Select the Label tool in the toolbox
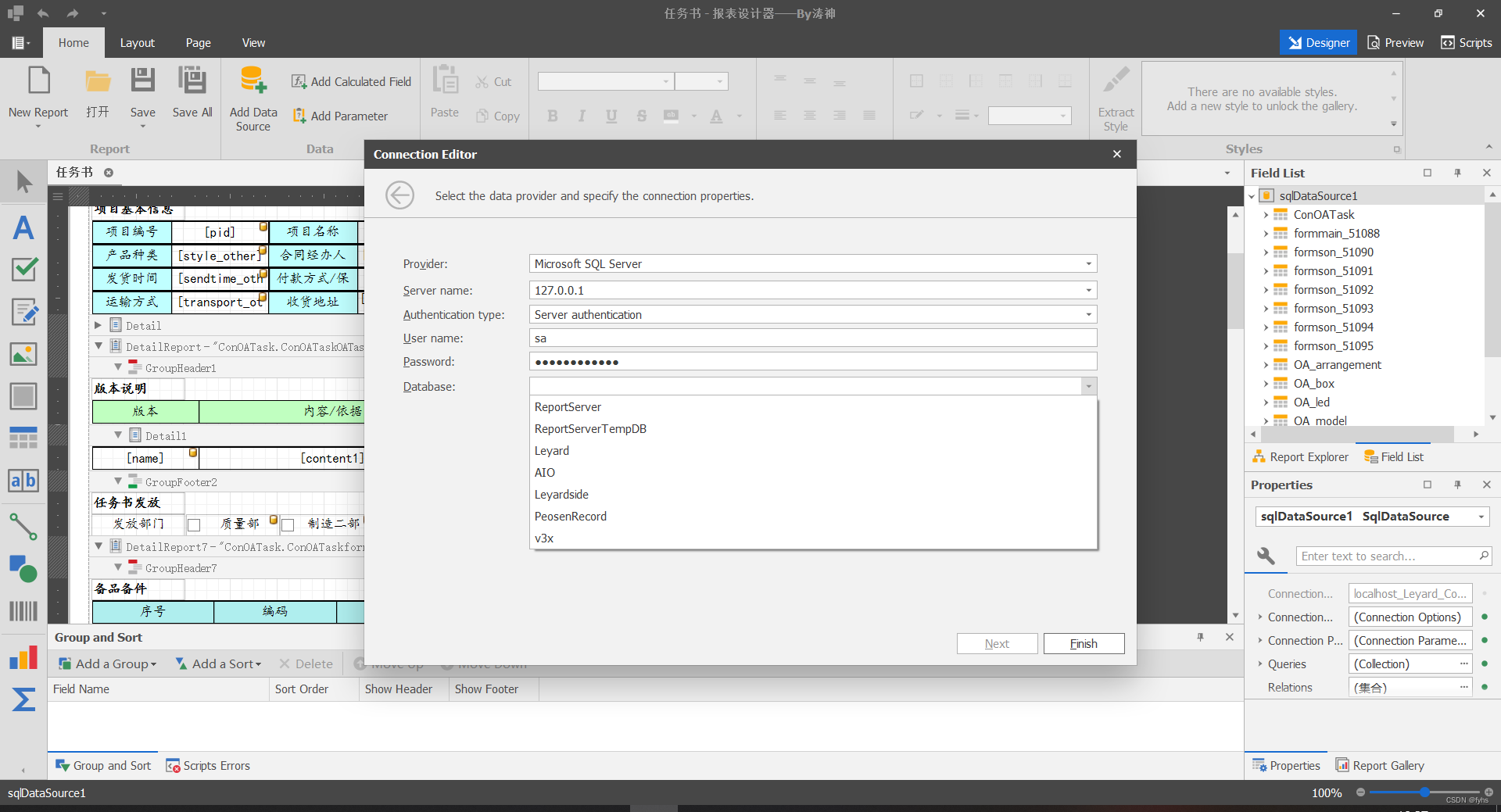This screenshot has width=1501, height=812. point(23,227)
